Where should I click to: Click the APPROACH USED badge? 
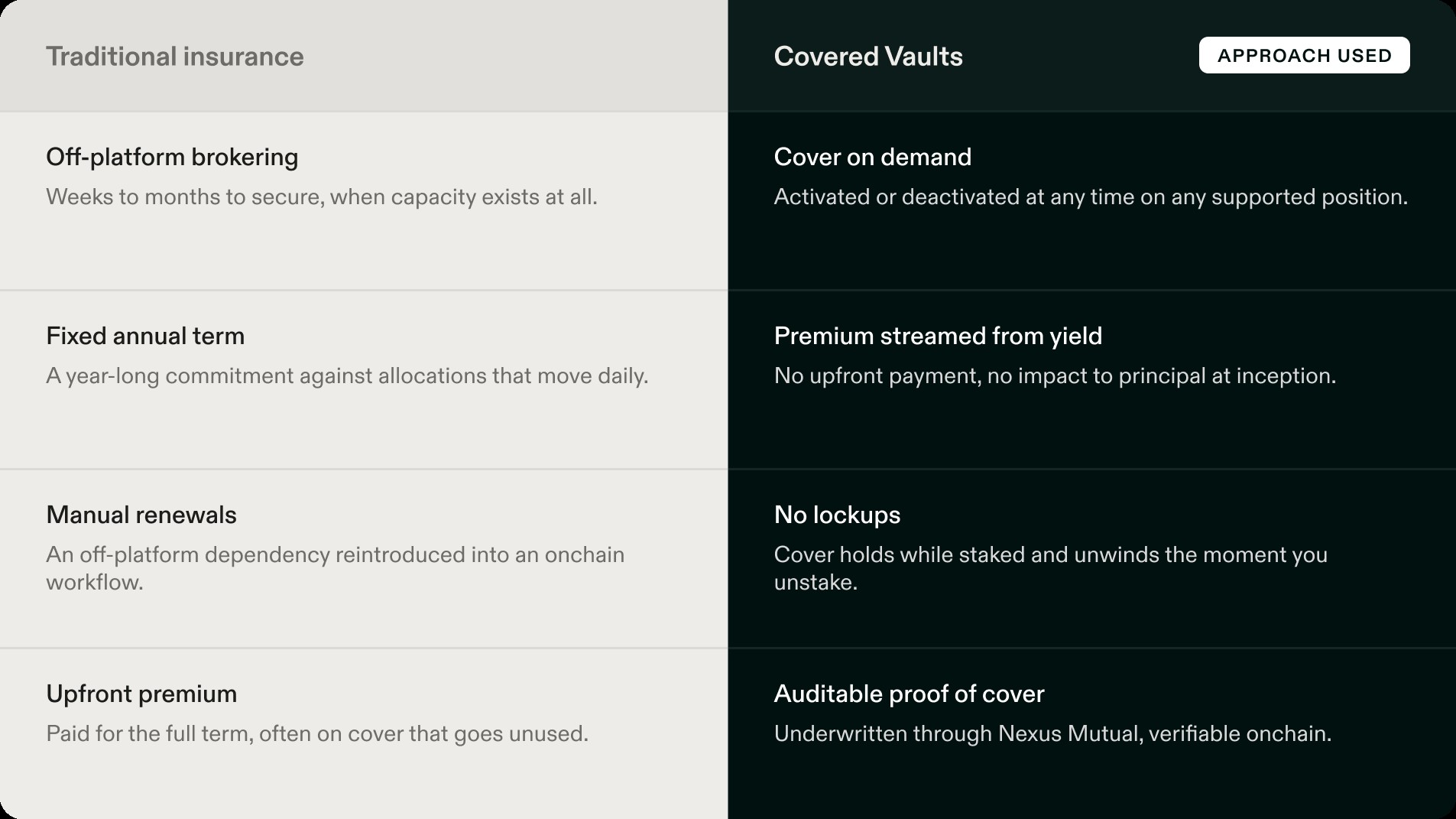(1304, 55)
